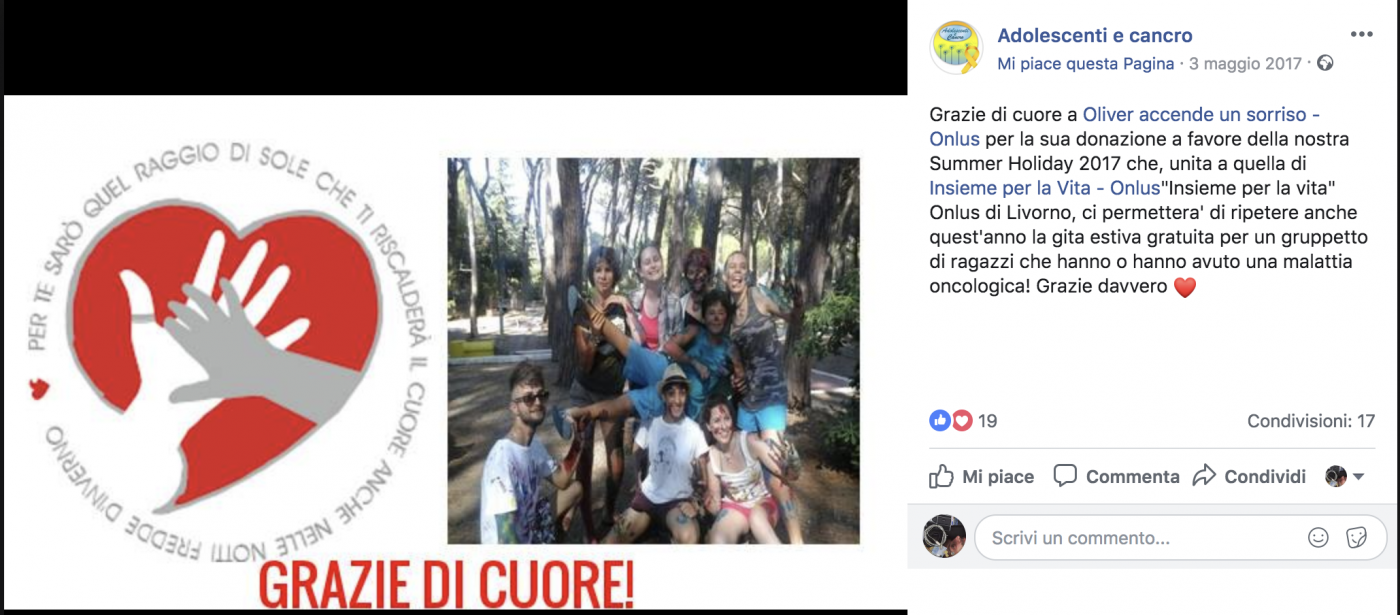The image size is (1400, 615).
Task: Open the sticker picker in comment box
Action: tap(1356, 538)
